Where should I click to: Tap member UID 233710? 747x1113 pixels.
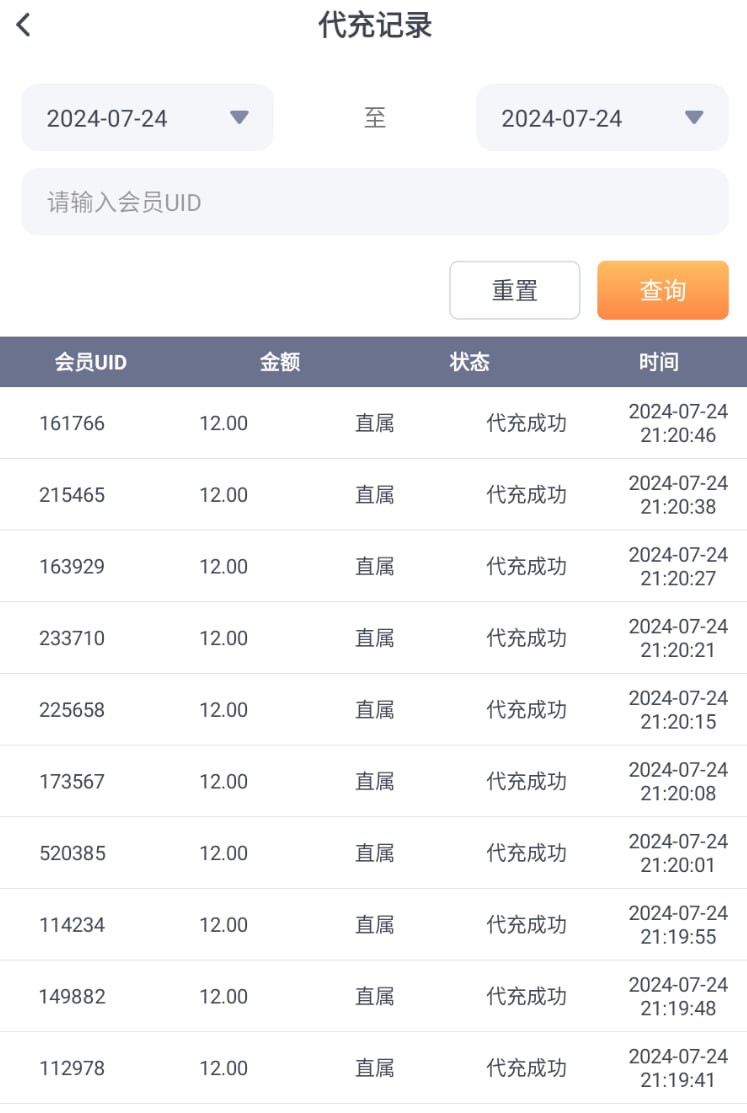(x=72, y=638)
